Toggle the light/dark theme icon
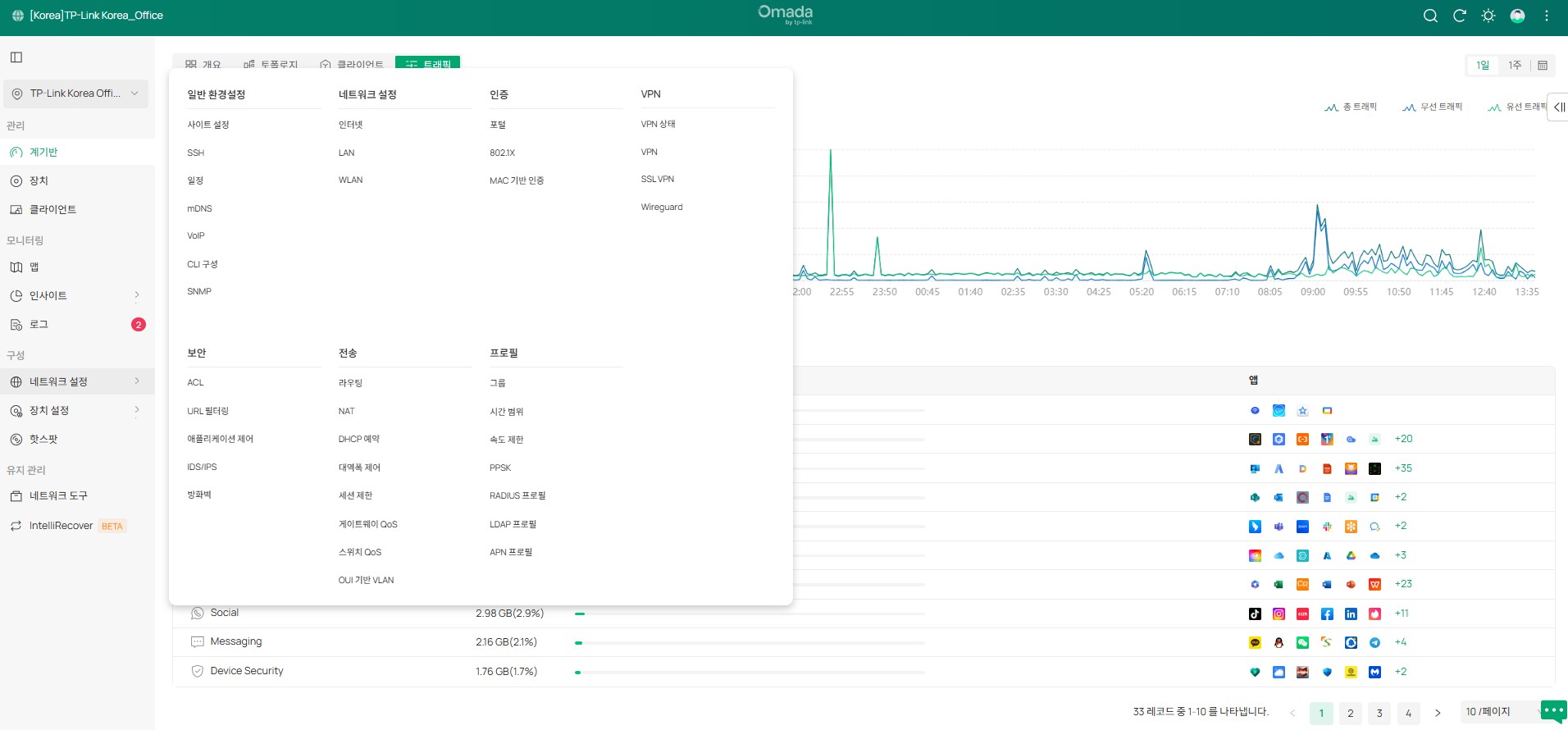The width and height of the screenshot is (1568, 730). click(x=1488, y=16)
